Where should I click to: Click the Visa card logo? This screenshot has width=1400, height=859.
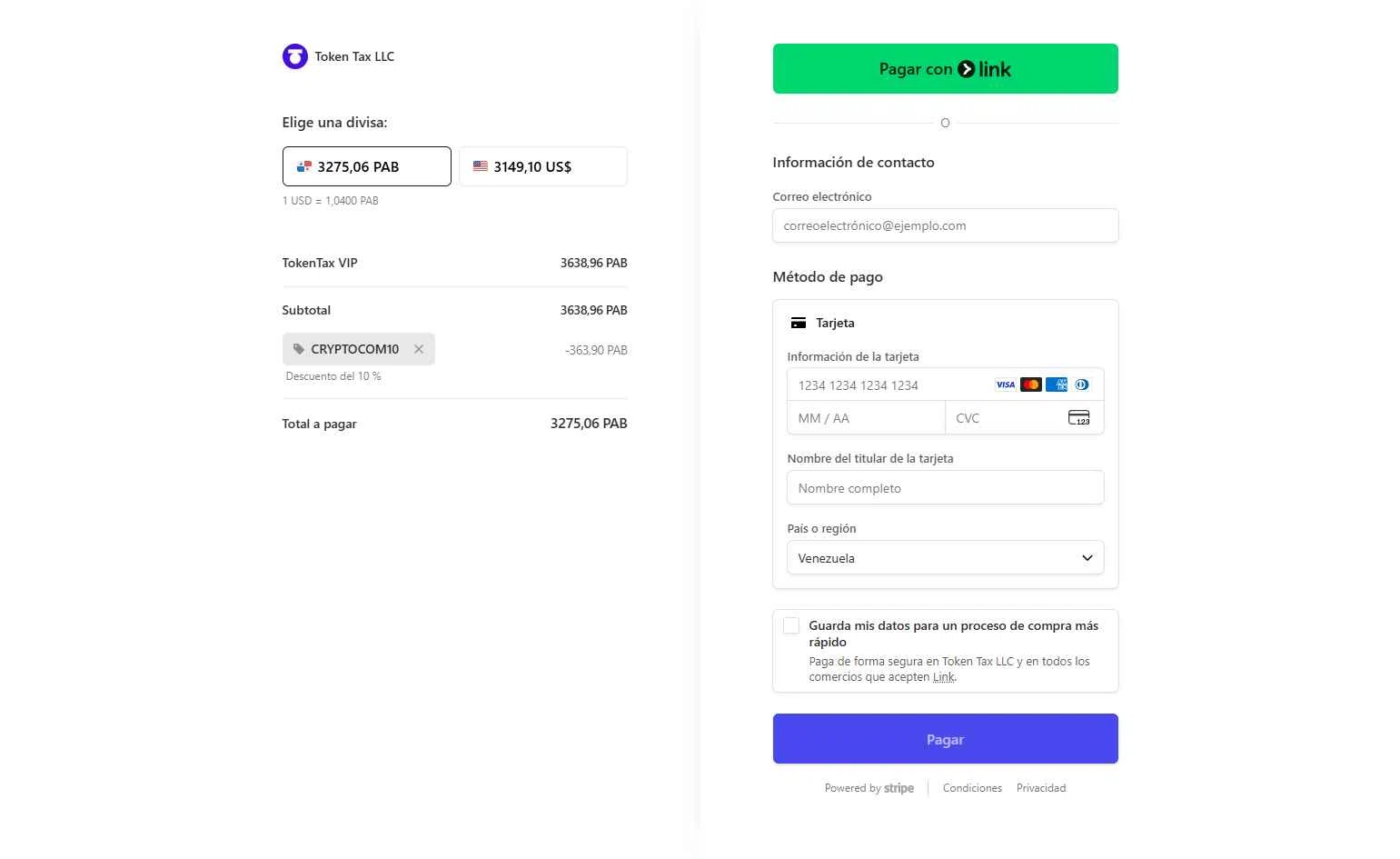pos(1006,385)
